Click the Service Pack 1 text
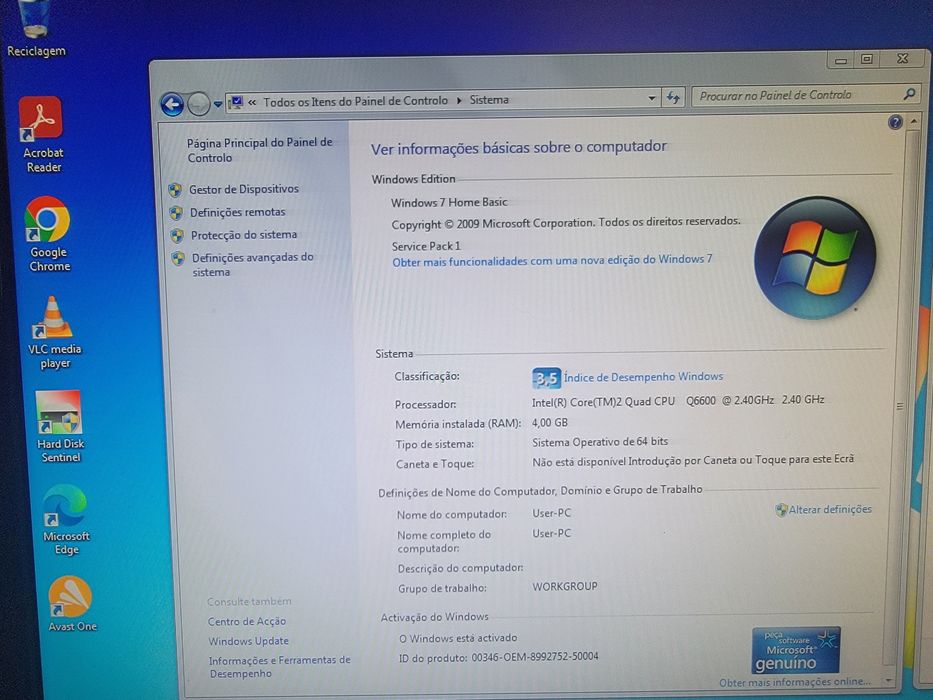This screenshot has height=700, width=933. pos(426,246)
